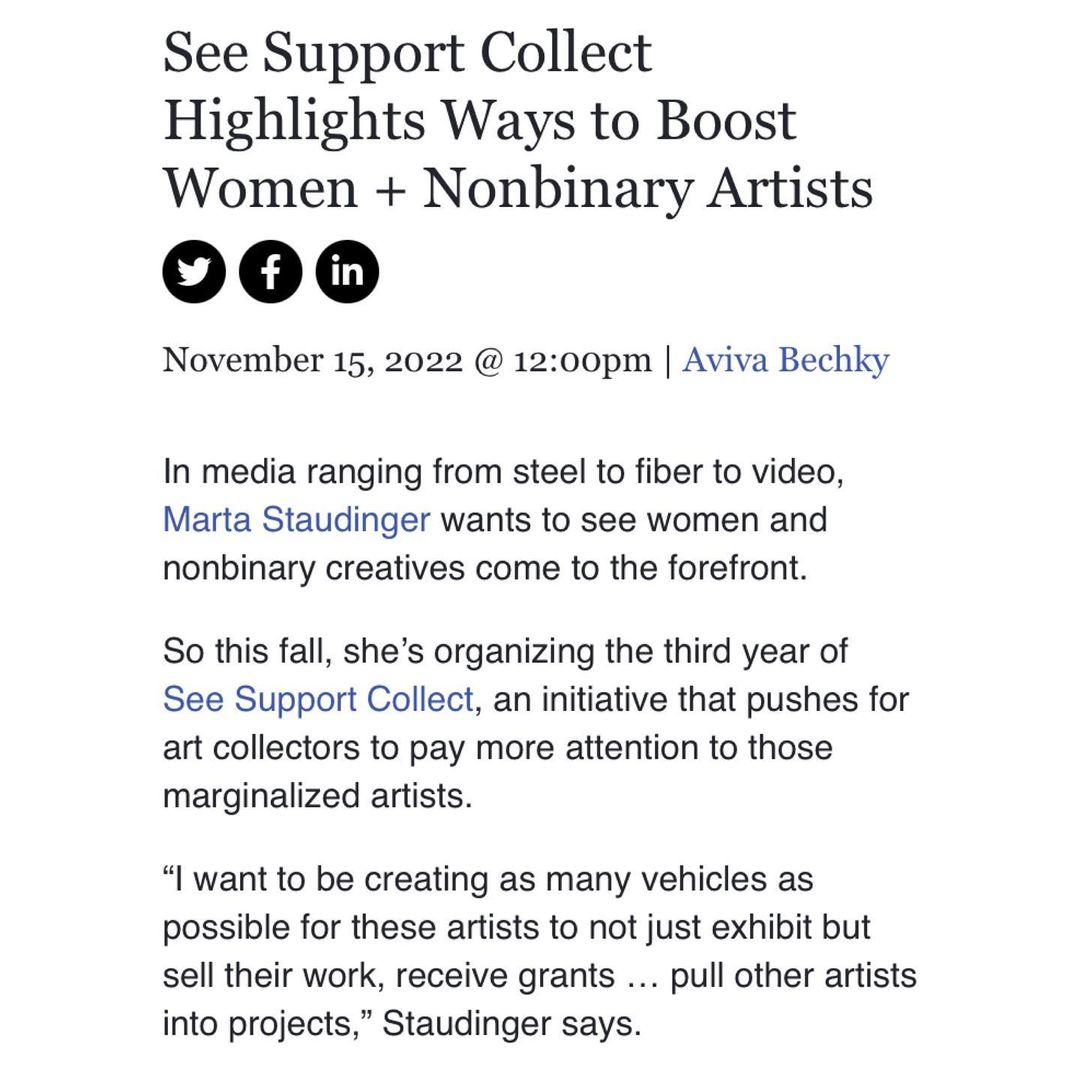
Task: Follow the blue See Support Collect link
Action: coord(318,699)
